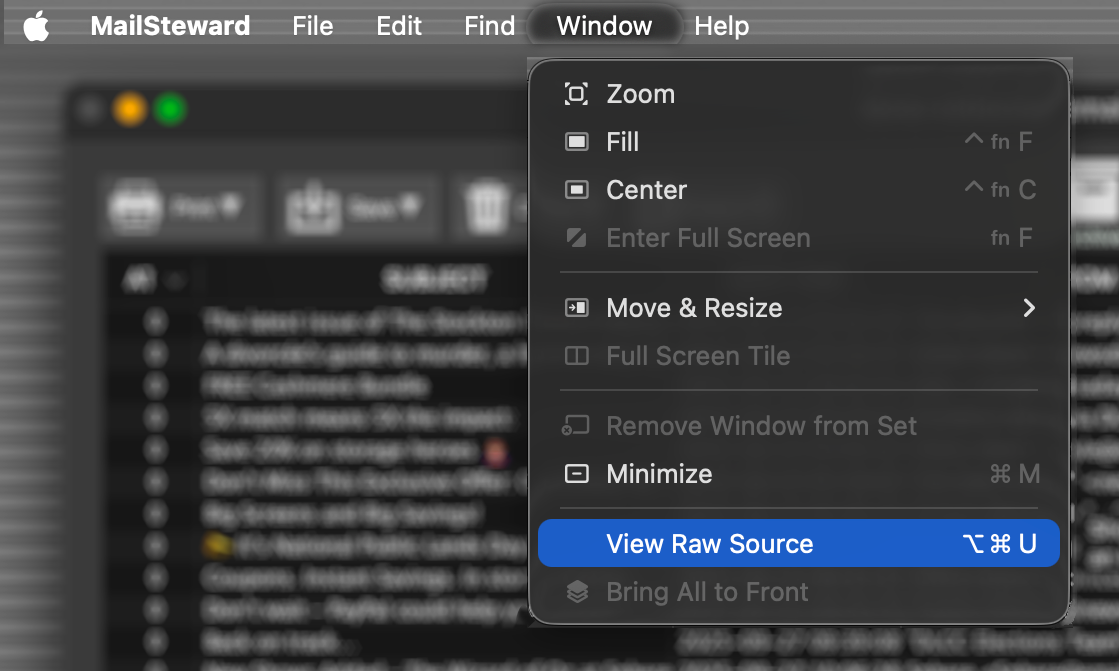
Task: Click the Minimize icon in the Window menu
Action: pyautogui.click(x=575, y=473)
